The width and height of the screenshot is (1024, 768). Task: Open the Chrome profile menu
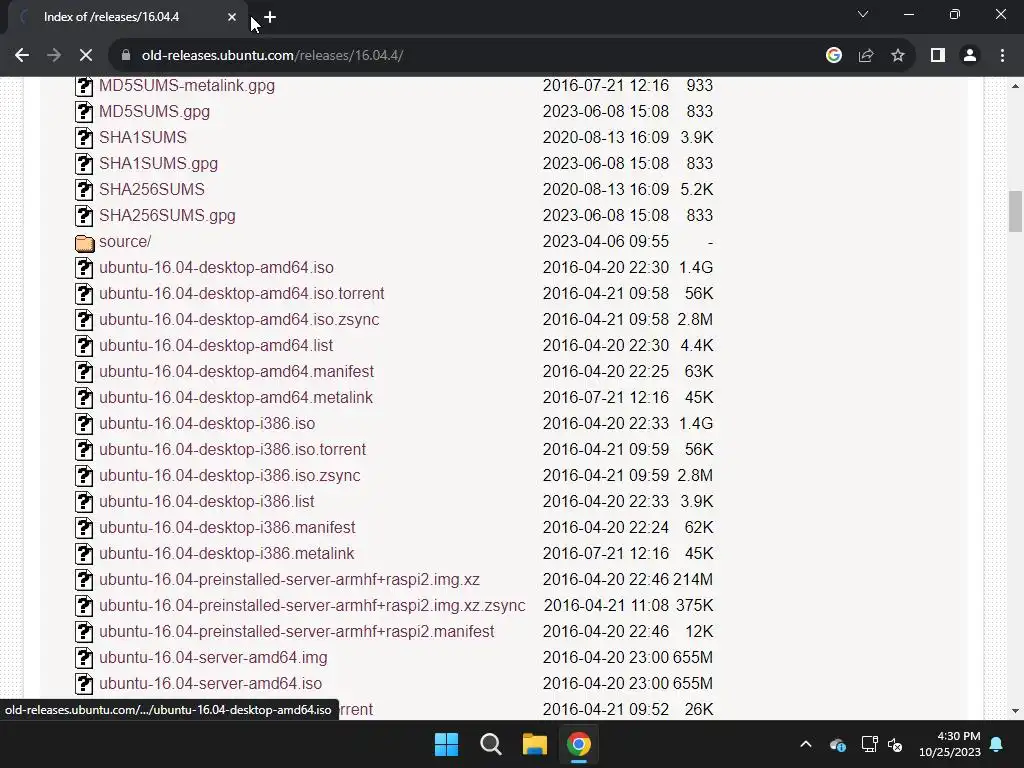click(x=970, y=56)
